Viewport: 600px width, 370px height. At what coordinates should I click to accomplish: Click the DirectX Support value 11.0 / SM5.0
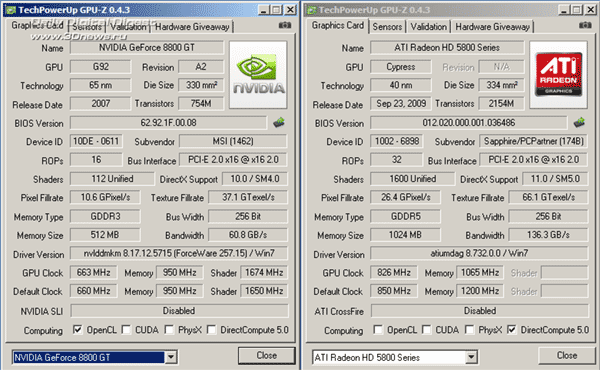[555, 179]
